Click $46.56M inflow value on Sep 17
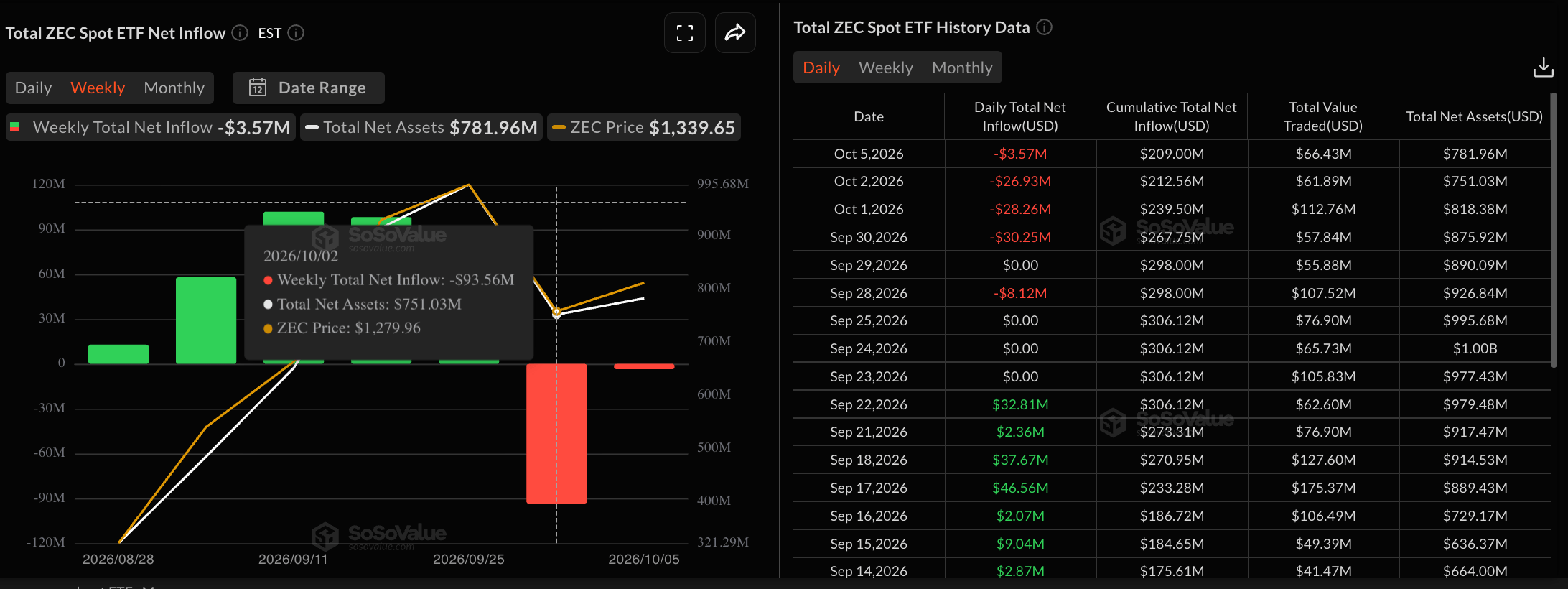Image resolution: width=1568 pixels, height=589 pixels. pos(1020,488)
